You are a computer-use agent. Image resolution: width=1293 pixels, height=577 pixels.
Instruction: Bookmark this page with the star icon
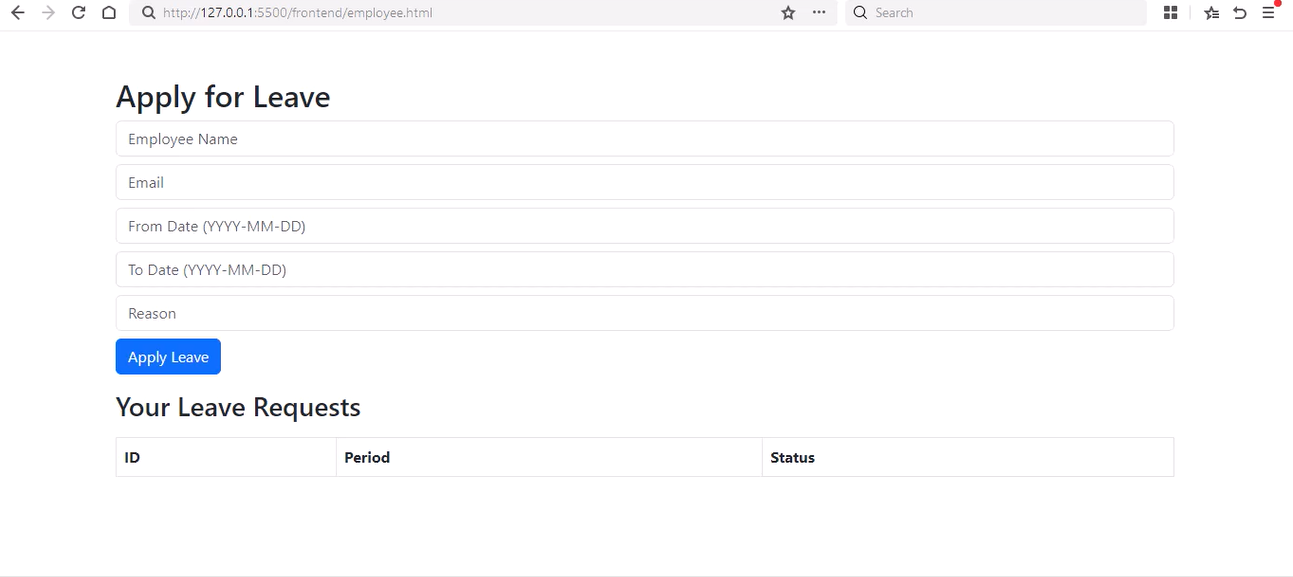pyautogui.click(x=788, y=13)
